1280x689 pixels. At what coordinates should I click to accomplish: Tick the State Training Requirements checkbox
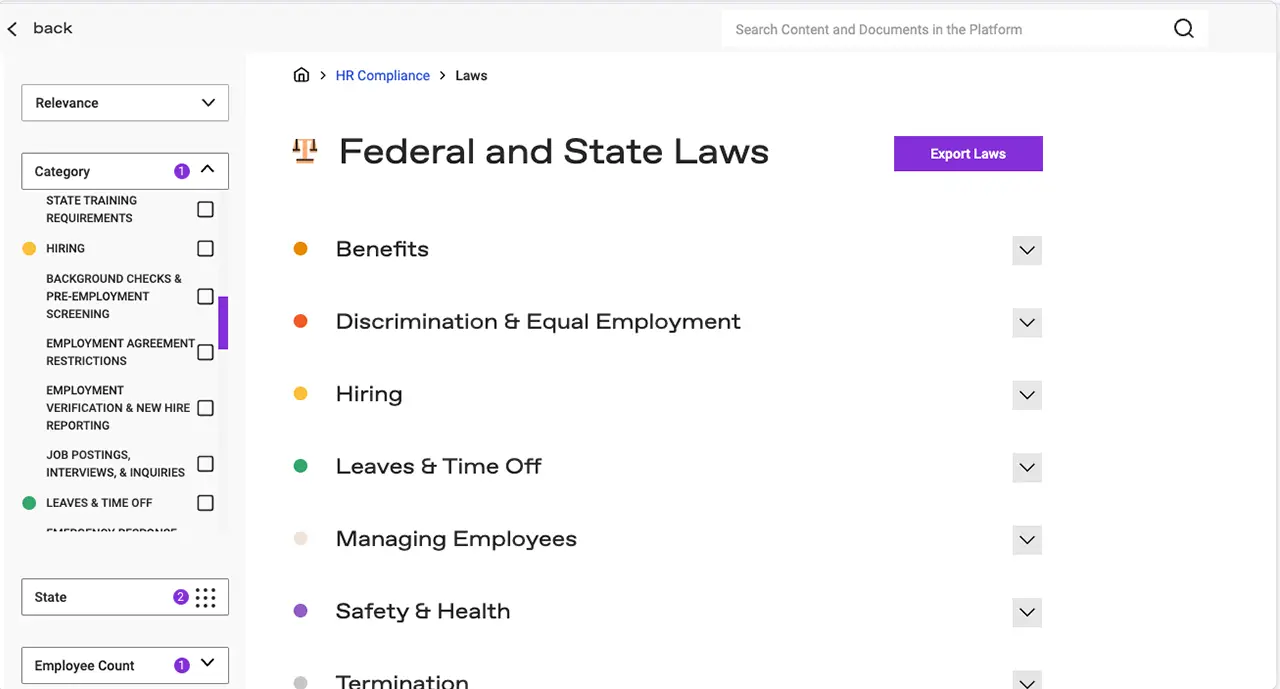tap(205, 209)
